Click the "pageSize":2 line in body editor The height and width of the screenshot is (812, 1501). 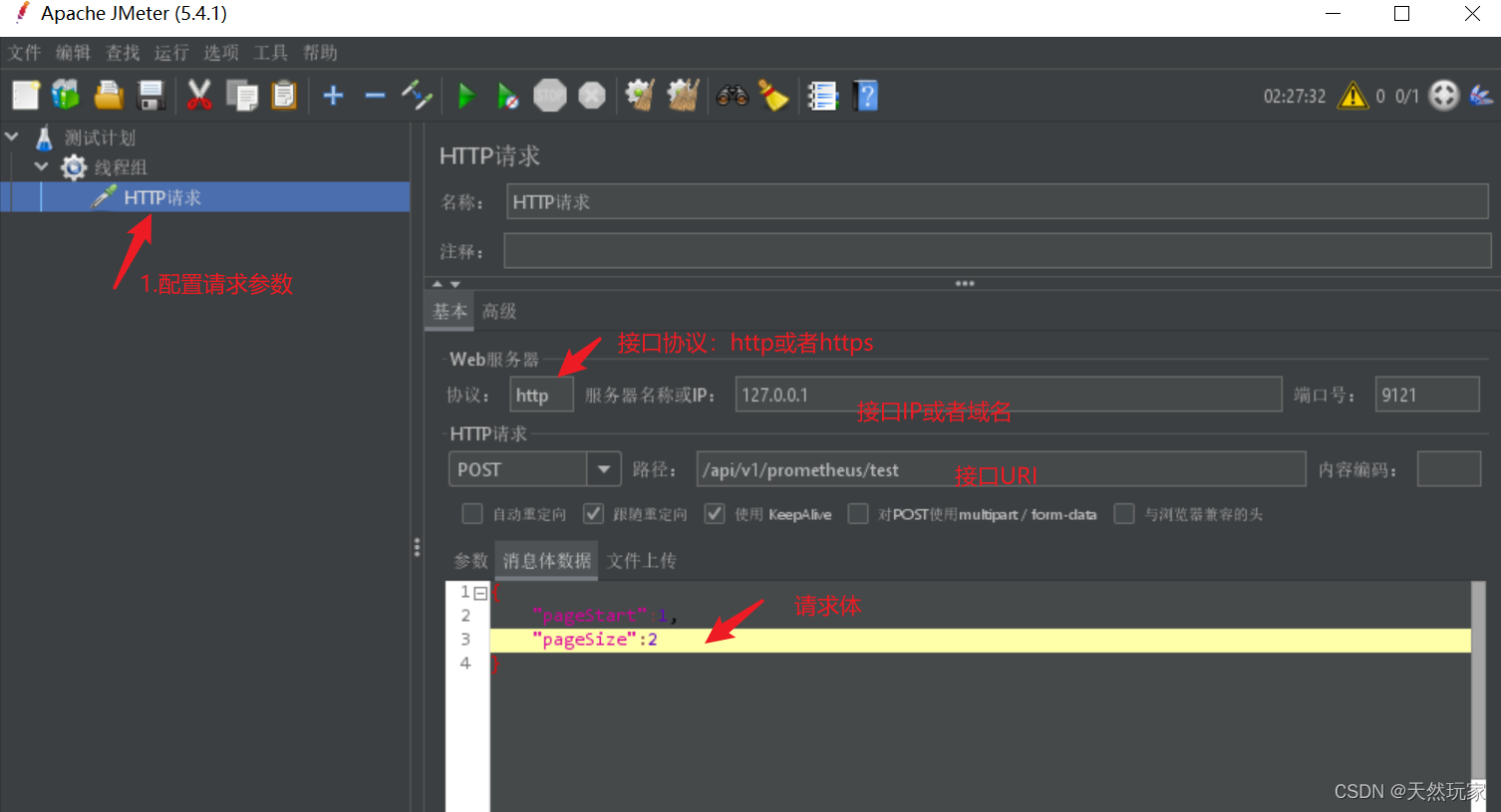coord(980,640)
